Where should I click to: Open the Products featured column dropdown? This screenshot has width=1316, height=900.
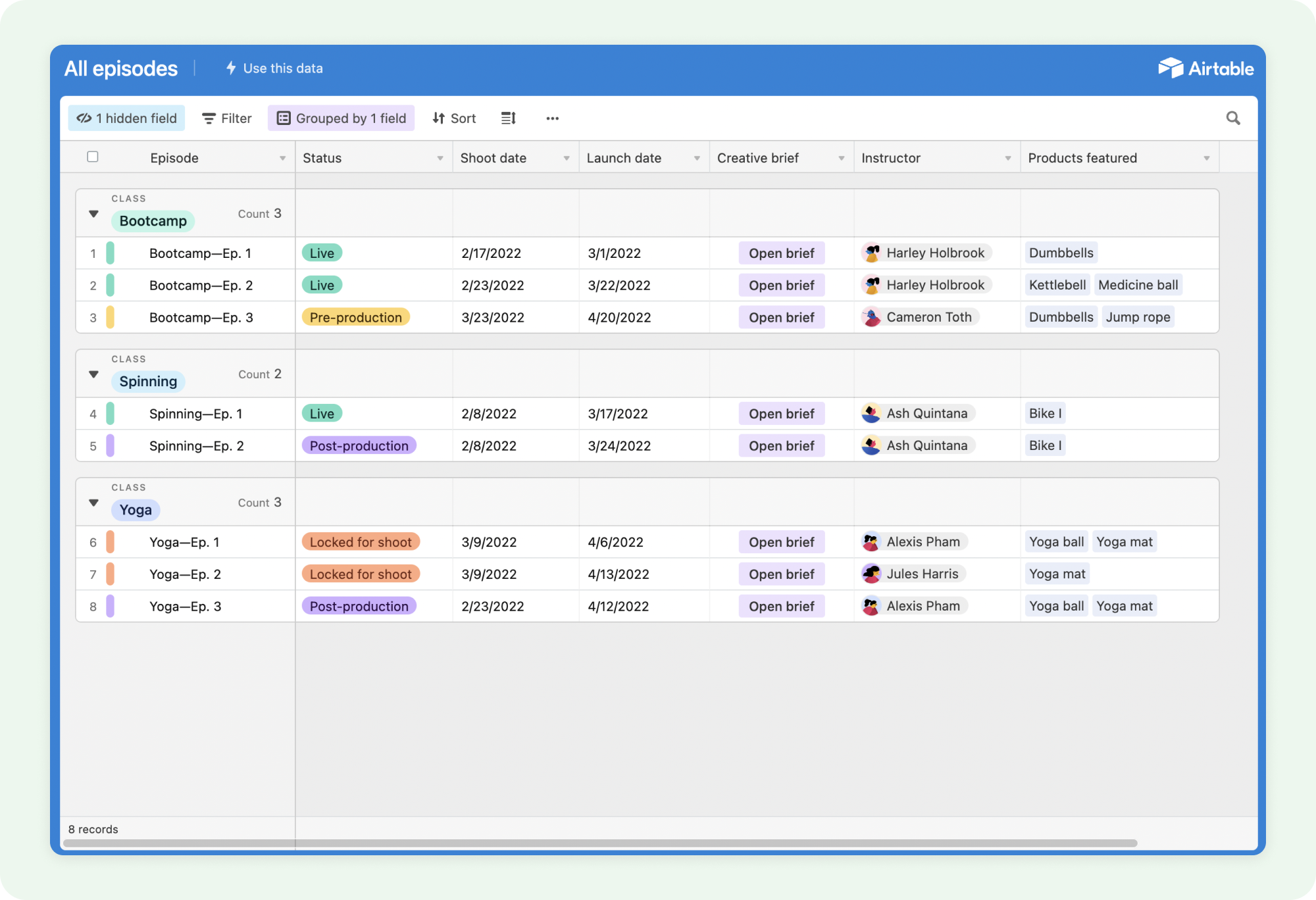click(x=1206, y=159)
